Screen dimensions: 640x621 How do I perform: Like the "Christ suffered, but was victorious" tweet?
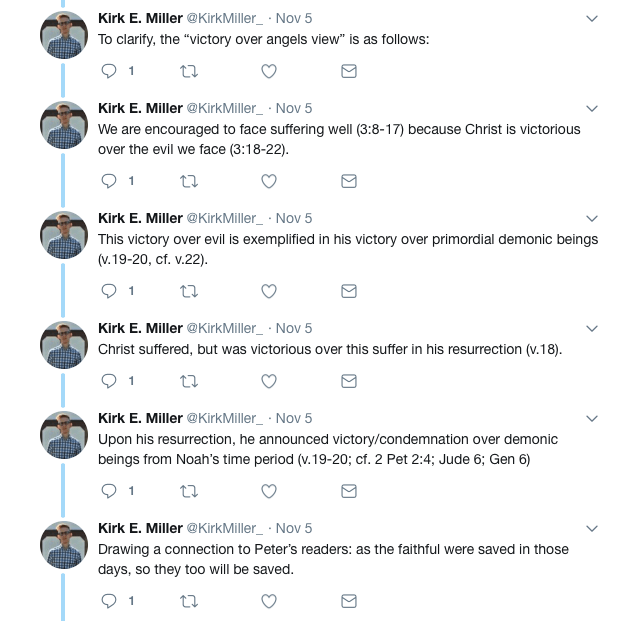click(x=268, y=381)
